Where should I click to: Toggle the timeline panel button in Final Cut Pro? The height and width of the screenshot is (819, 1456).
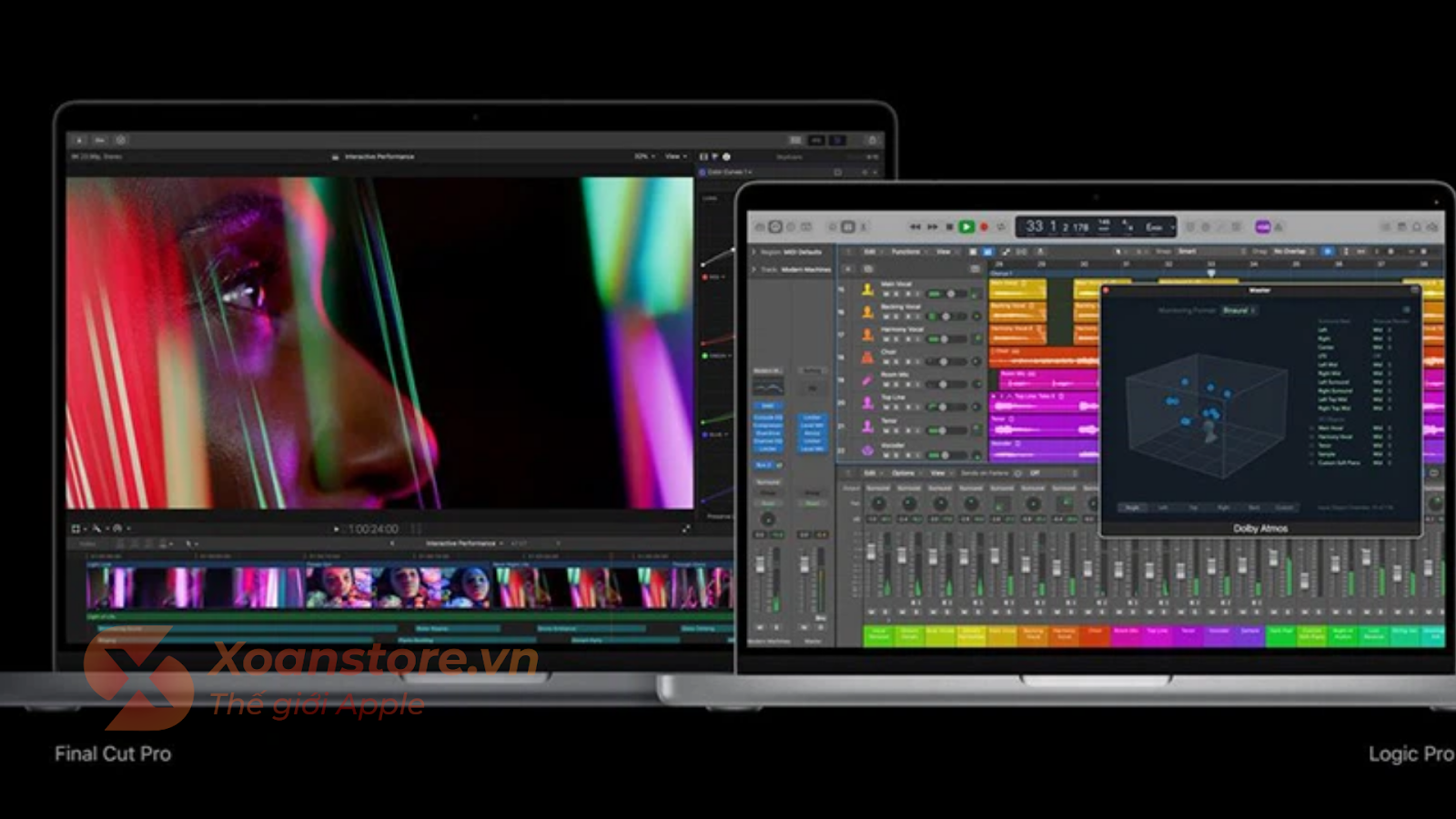[816, 140]
